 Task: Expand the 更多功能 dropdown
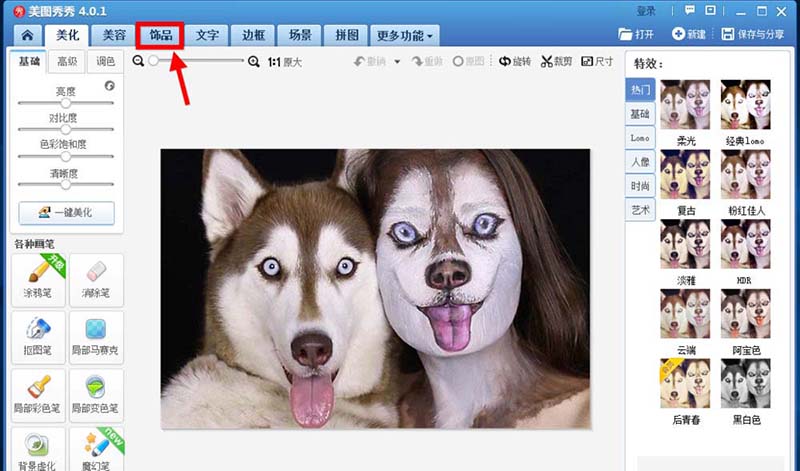click(x=405, y=36)
